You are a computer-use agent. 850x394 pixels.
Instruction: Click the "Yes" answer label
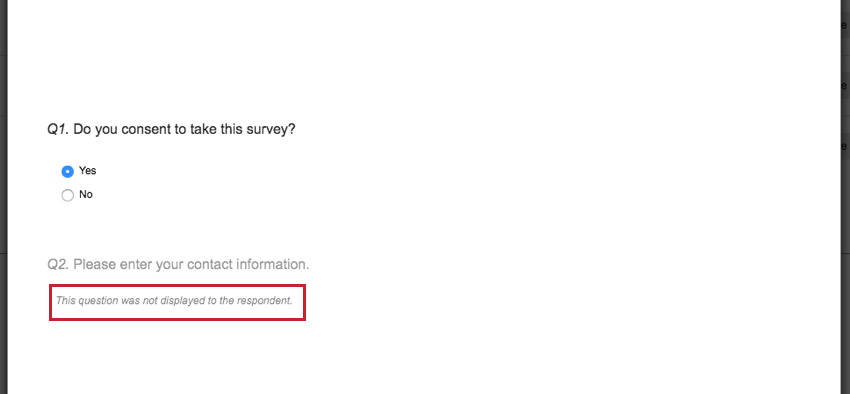pos(88,171)
